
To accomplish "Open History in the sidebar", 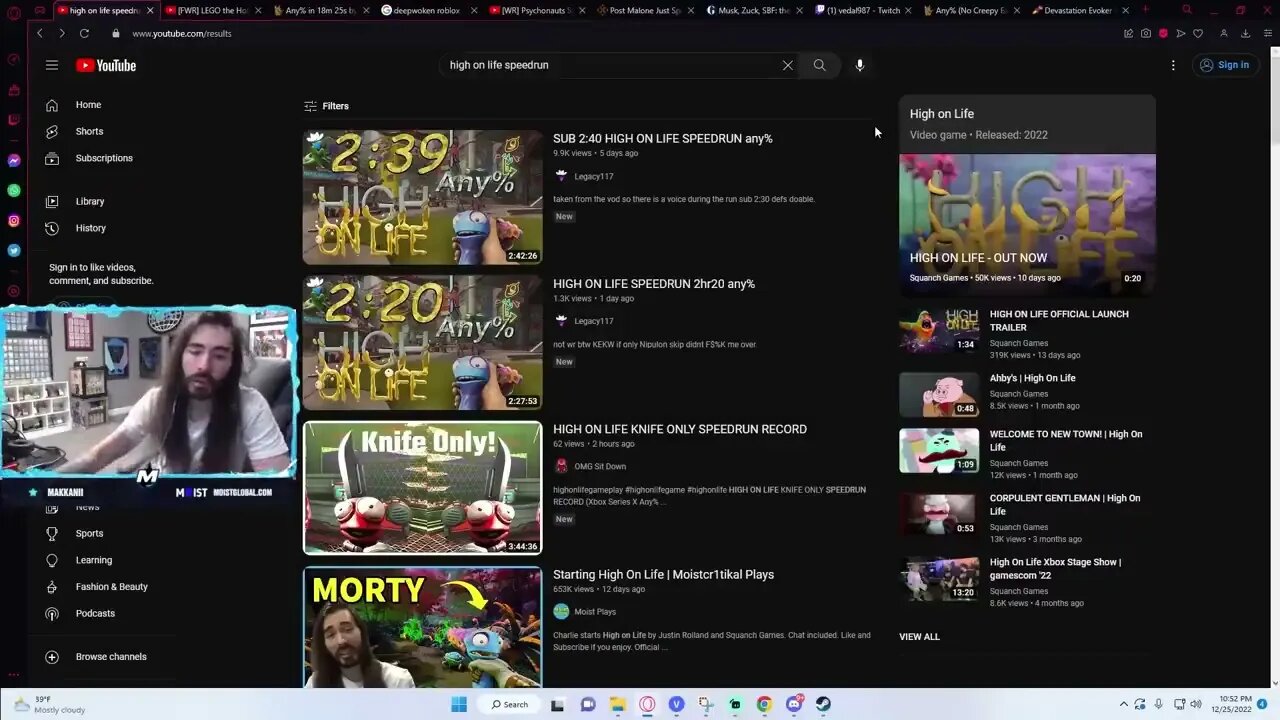I will pos(90,228).
